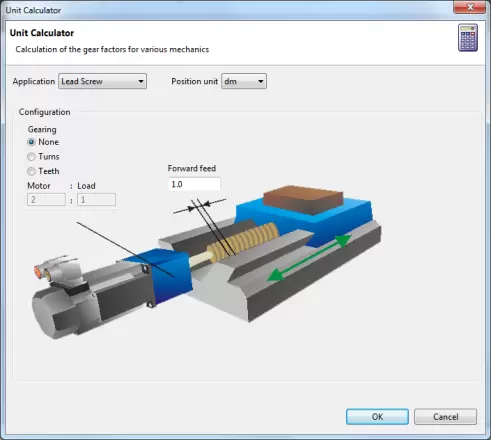The height and width of the screenshot is (440, 491).
Task: Open the Application dropdown showing Lead Screw
Action: 102,81
